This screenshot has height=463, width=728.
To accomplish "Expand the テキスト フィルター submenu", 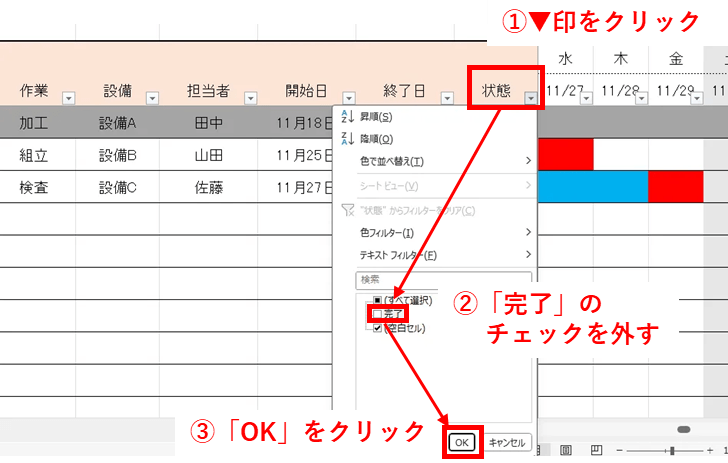I will click(x=440, y=255).
